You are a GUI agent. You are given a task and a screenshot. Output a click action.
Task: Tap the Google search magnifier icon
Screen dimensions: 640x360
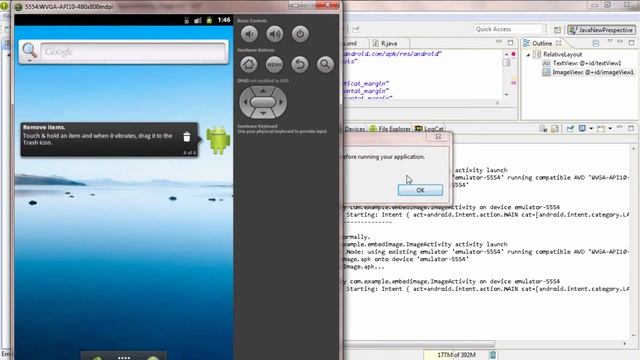tap(29, 51)
